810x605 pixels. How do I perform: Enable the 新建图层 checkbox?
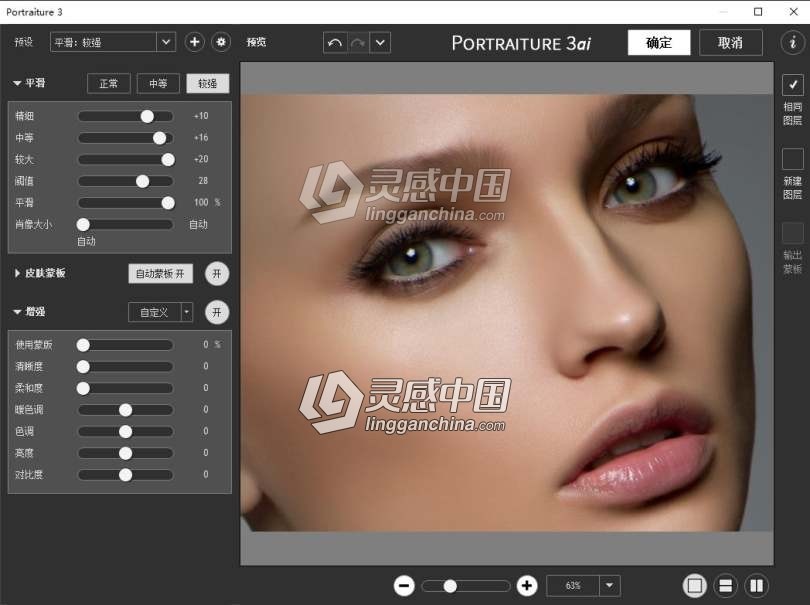click(792, 159)
